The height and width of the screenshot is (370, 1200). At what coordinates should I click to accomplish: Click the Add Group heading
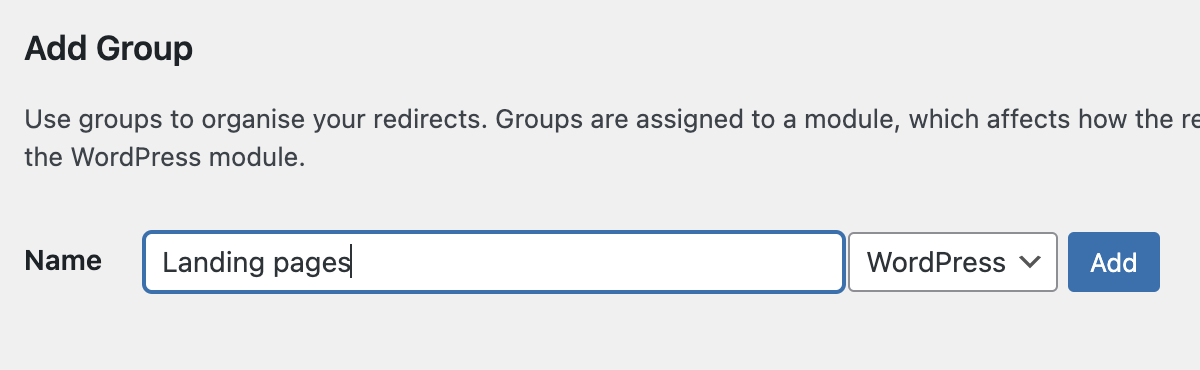[x=108, y=49]
